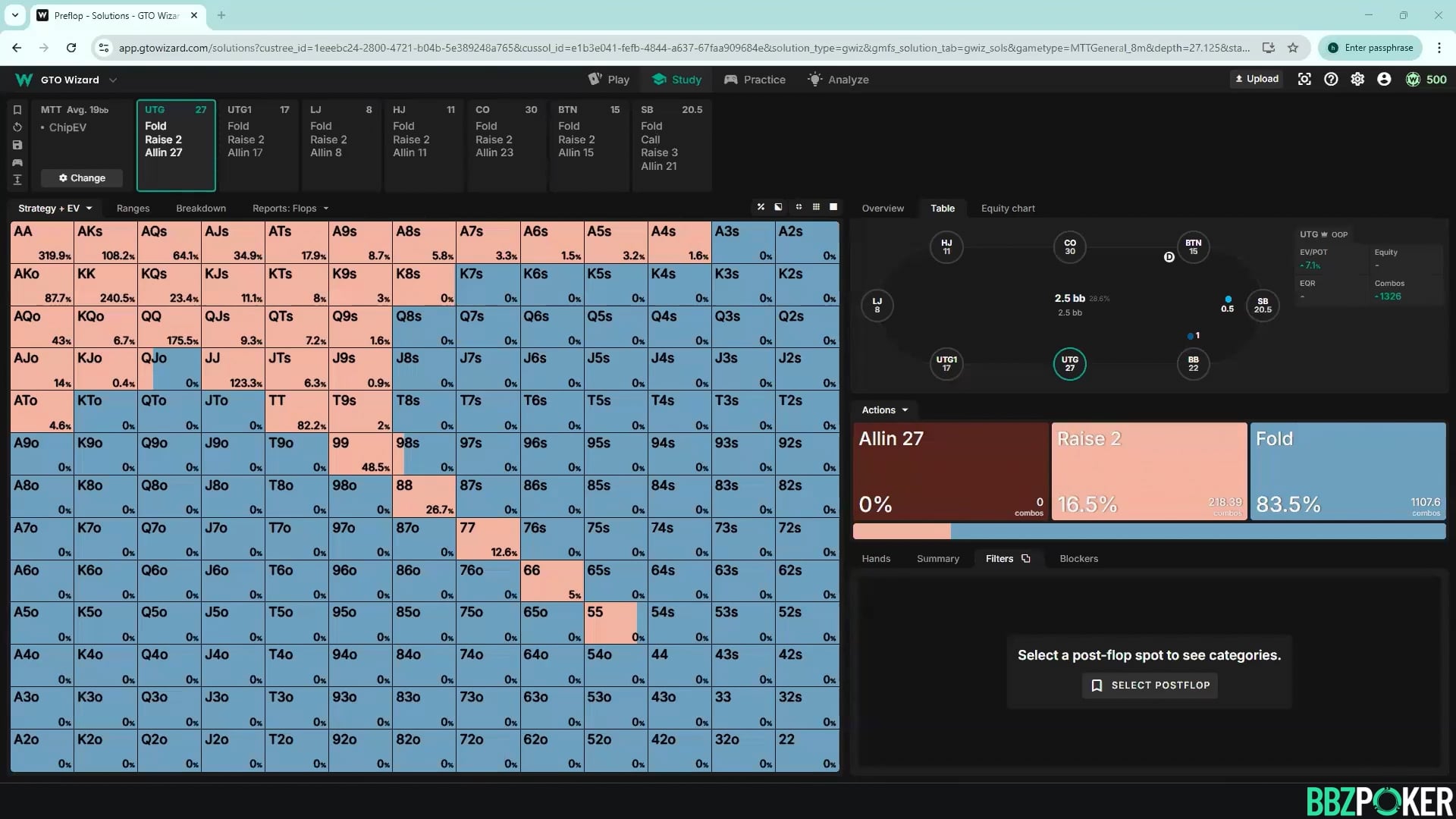Click the save floppy disk icon
This screenshot has width=1456, height=819.
coord(17,145)
